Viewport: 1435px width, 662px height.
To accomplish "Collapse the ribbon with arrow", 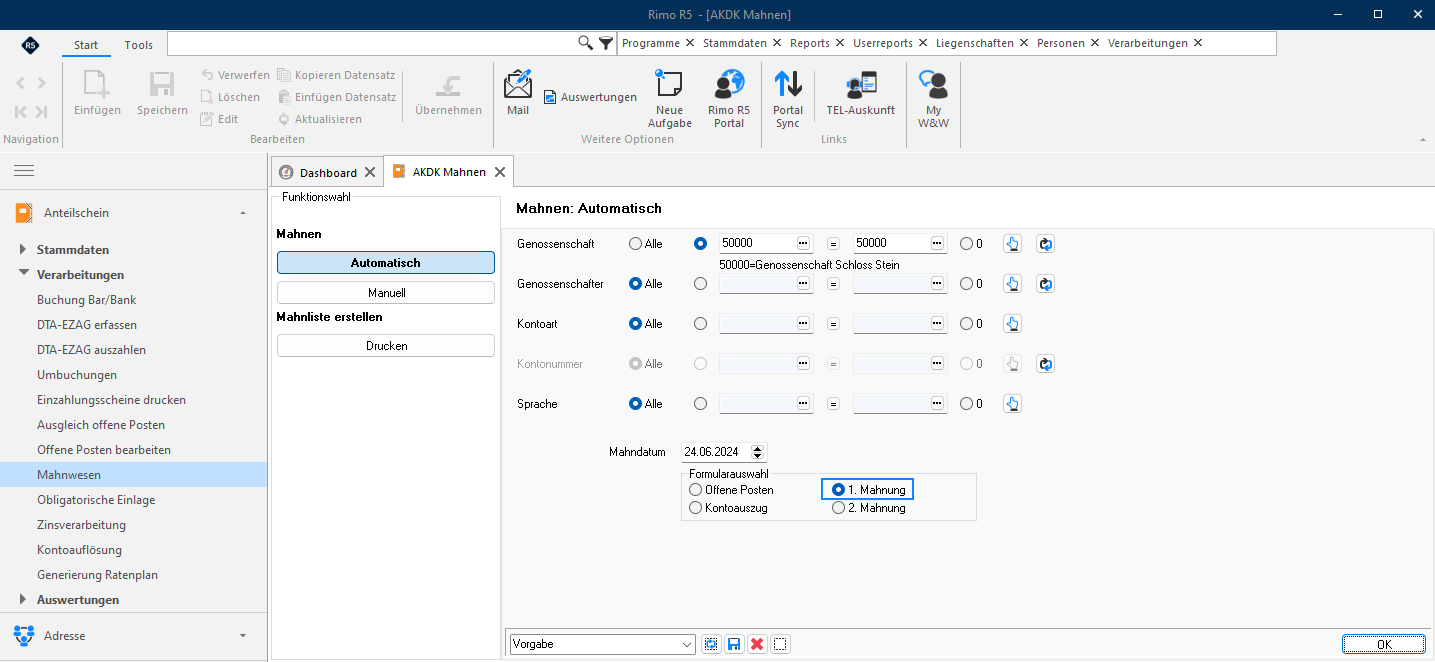I will (x=1422, y=140).
